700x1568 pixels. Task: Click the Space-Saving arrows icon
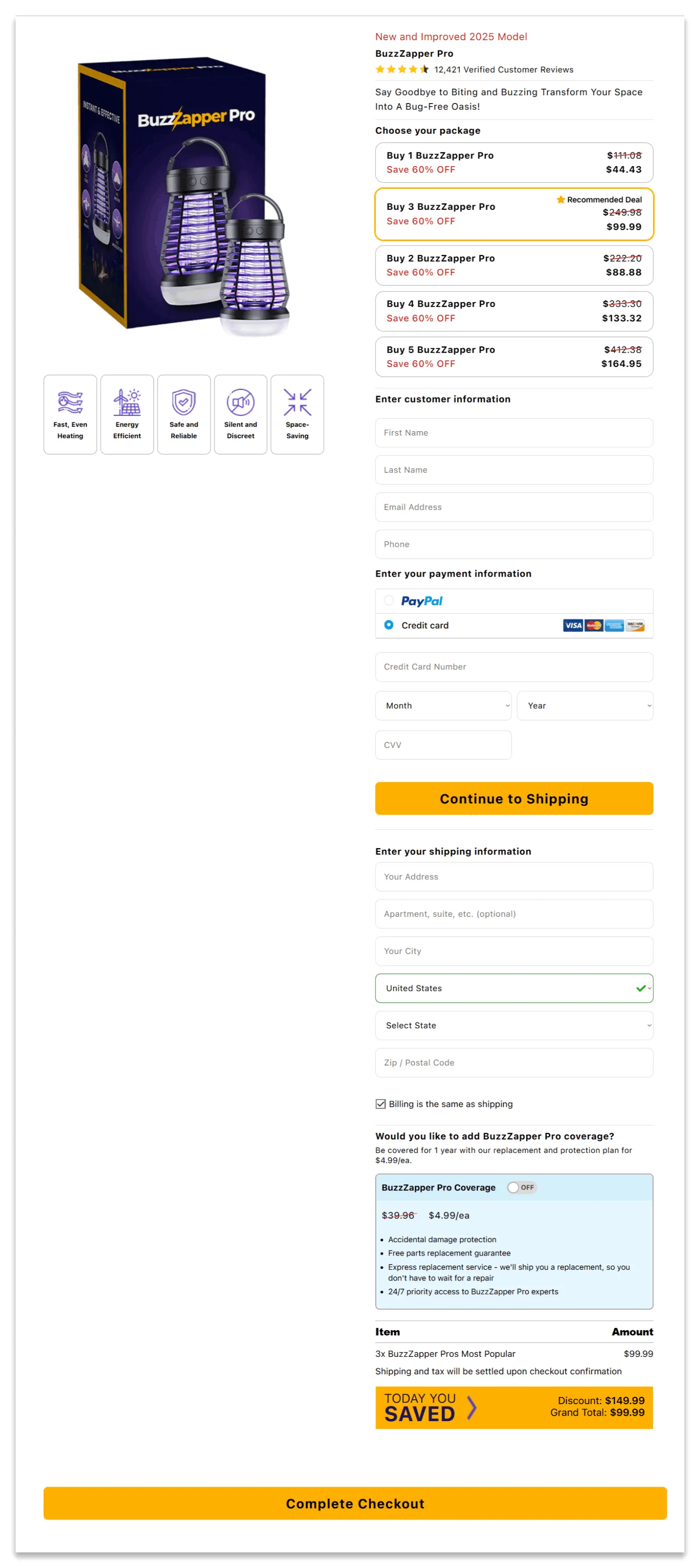[297, 402]
